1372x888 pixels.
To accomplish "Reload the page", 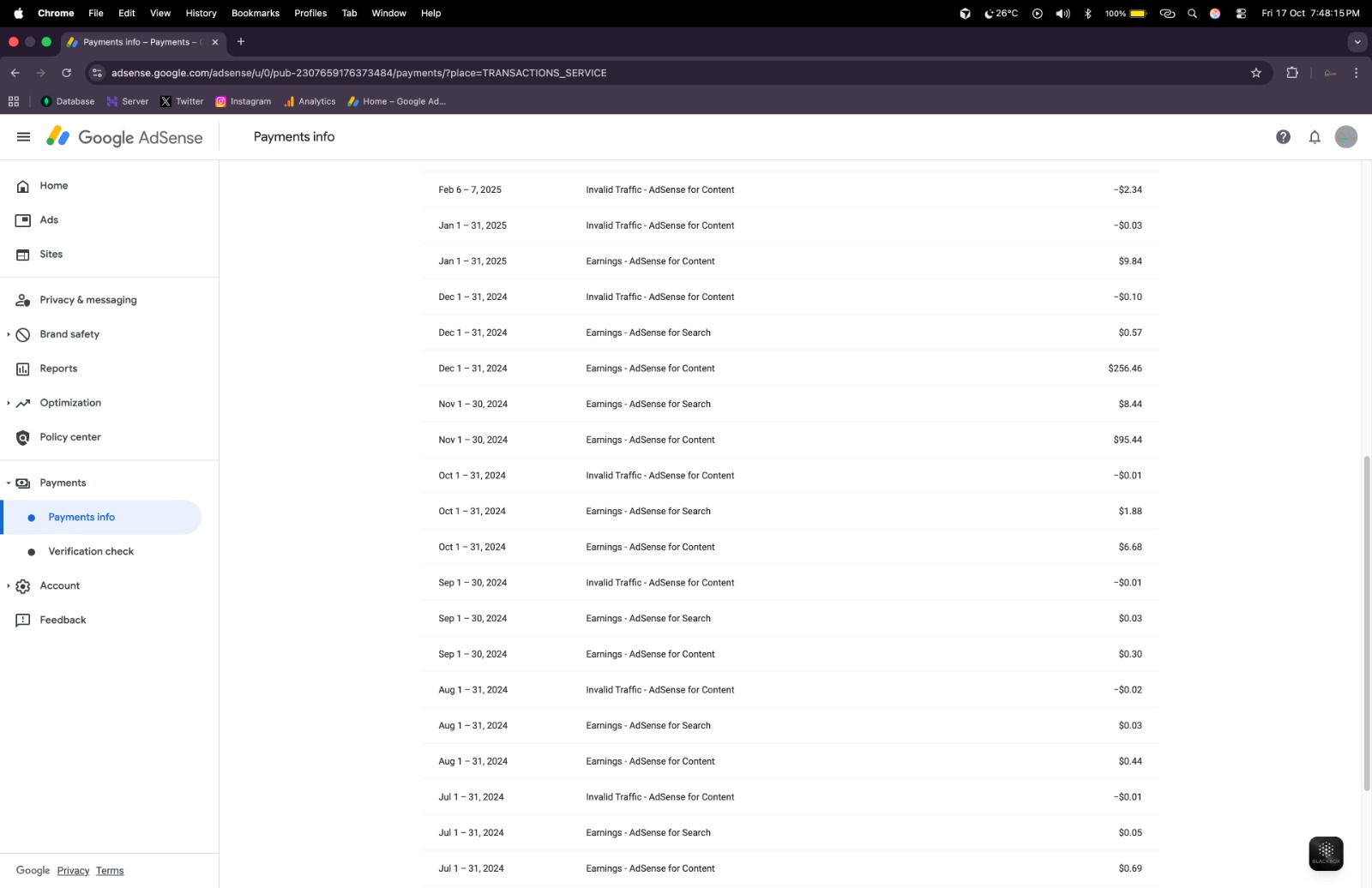I will pos(66,73).
